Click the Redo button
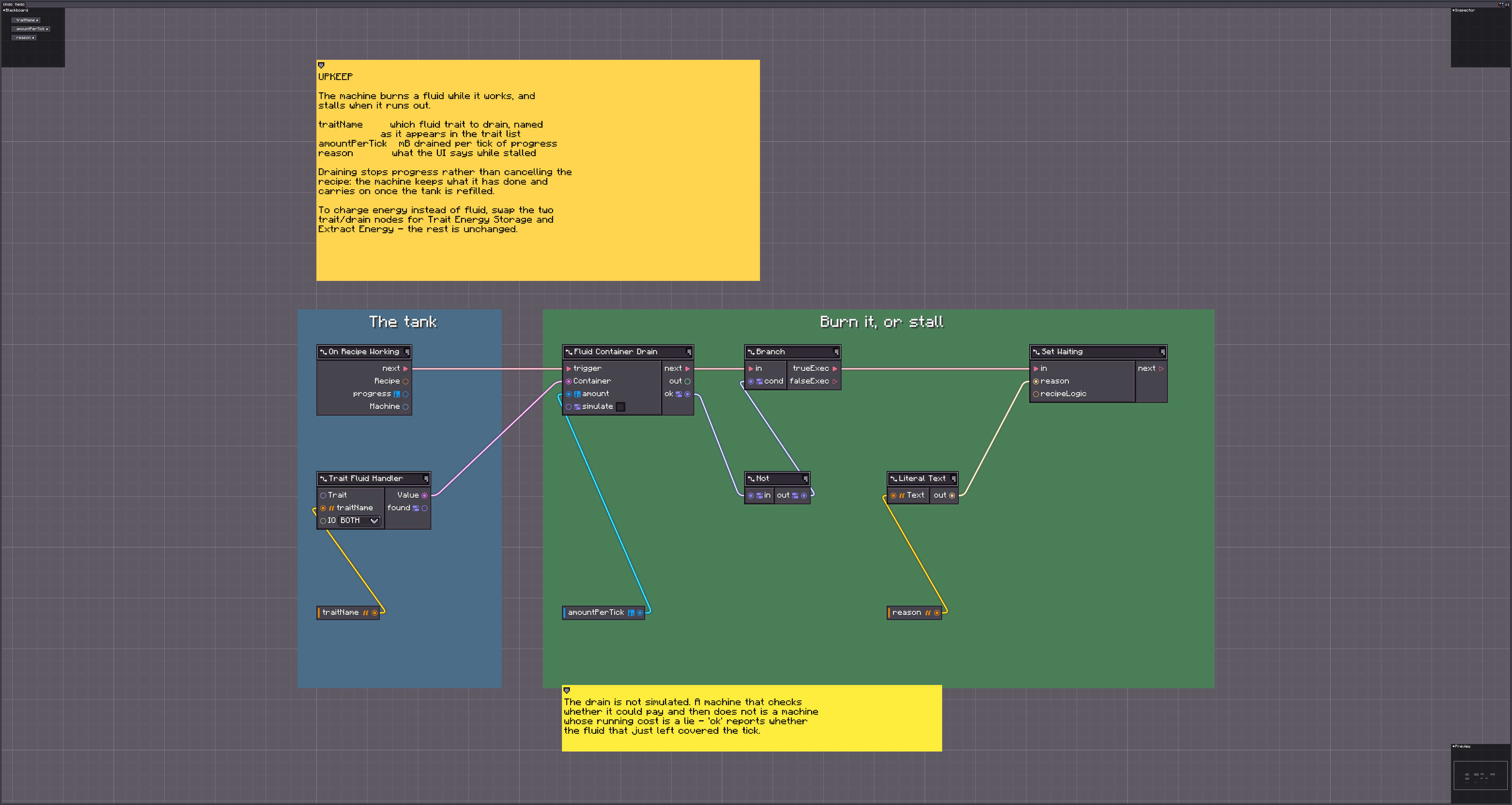Image resolution: width=1512 pixels, height=805 pixels. tap(19, 4)
